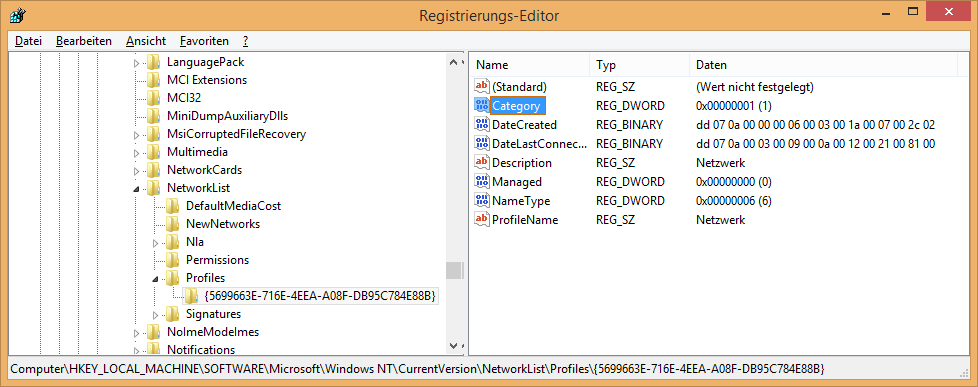Click the string icon of (Standard) value
This screenshot has width=978, height=387.
click(x=482, y=86)
